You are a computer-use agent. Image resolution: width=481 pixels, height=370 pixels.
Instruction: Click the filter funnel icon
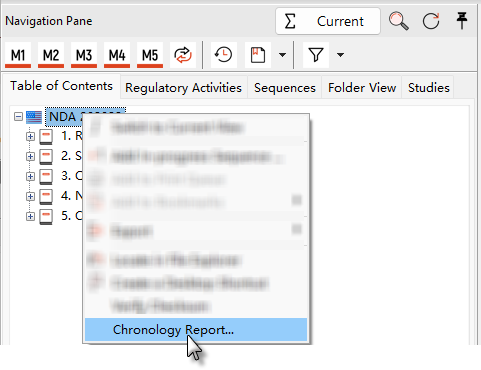(316, 55)
